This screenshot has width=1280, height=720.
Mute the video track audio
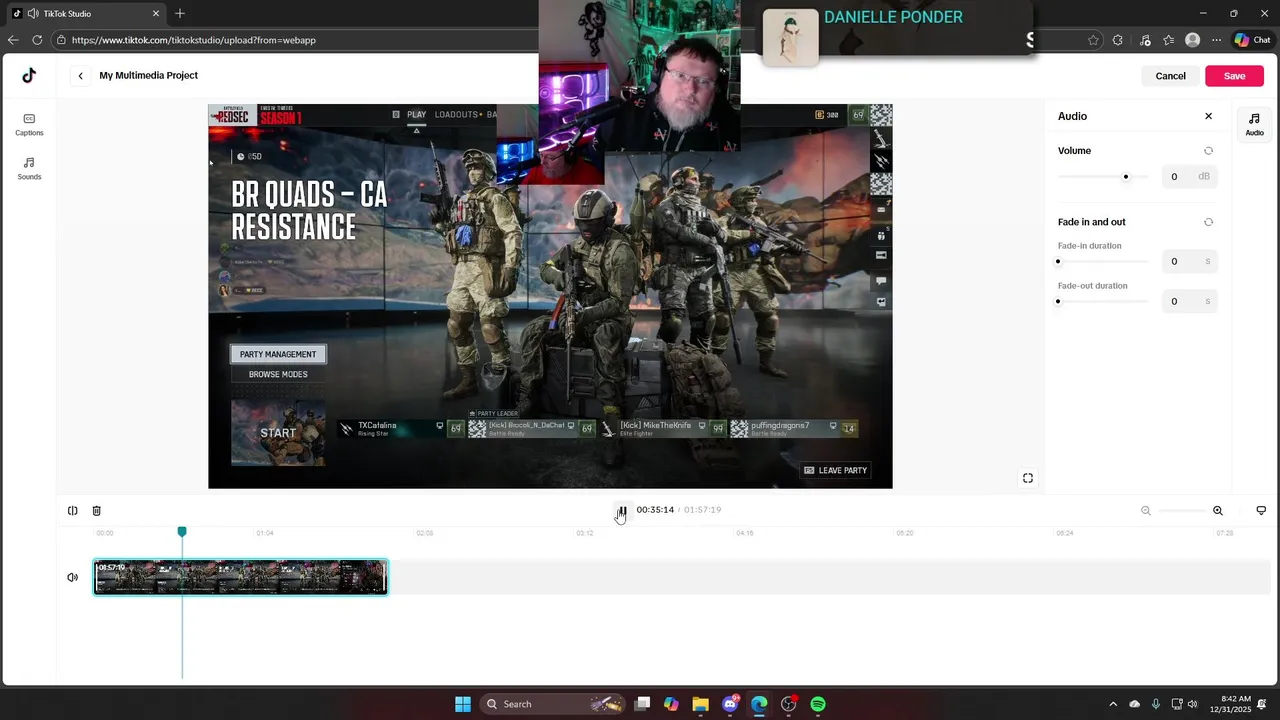(73, 577)
